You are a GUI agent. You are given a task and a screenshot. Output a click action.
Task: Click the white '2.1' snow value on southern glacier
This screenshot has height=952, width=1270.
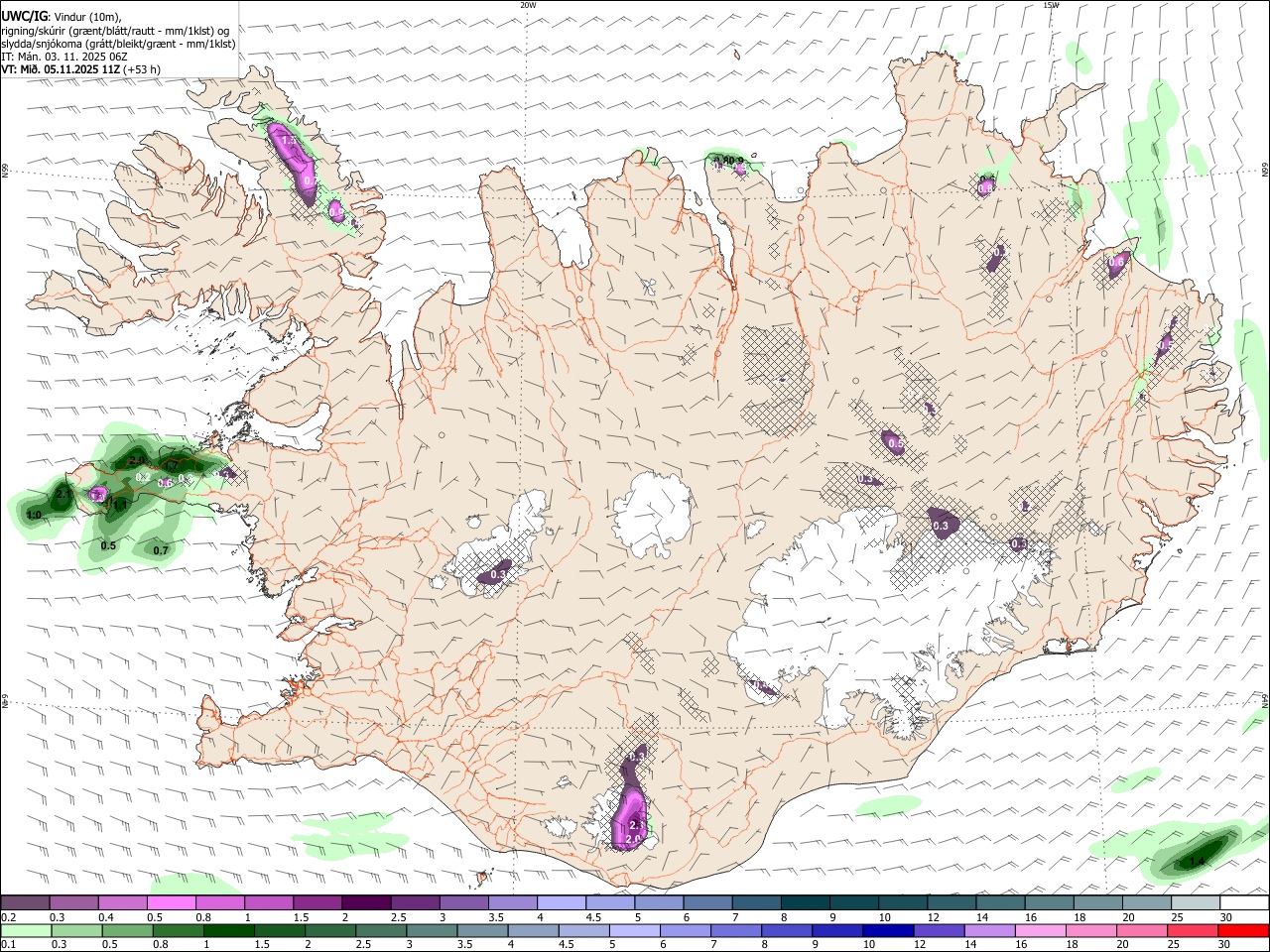click(x=637, y=825)
